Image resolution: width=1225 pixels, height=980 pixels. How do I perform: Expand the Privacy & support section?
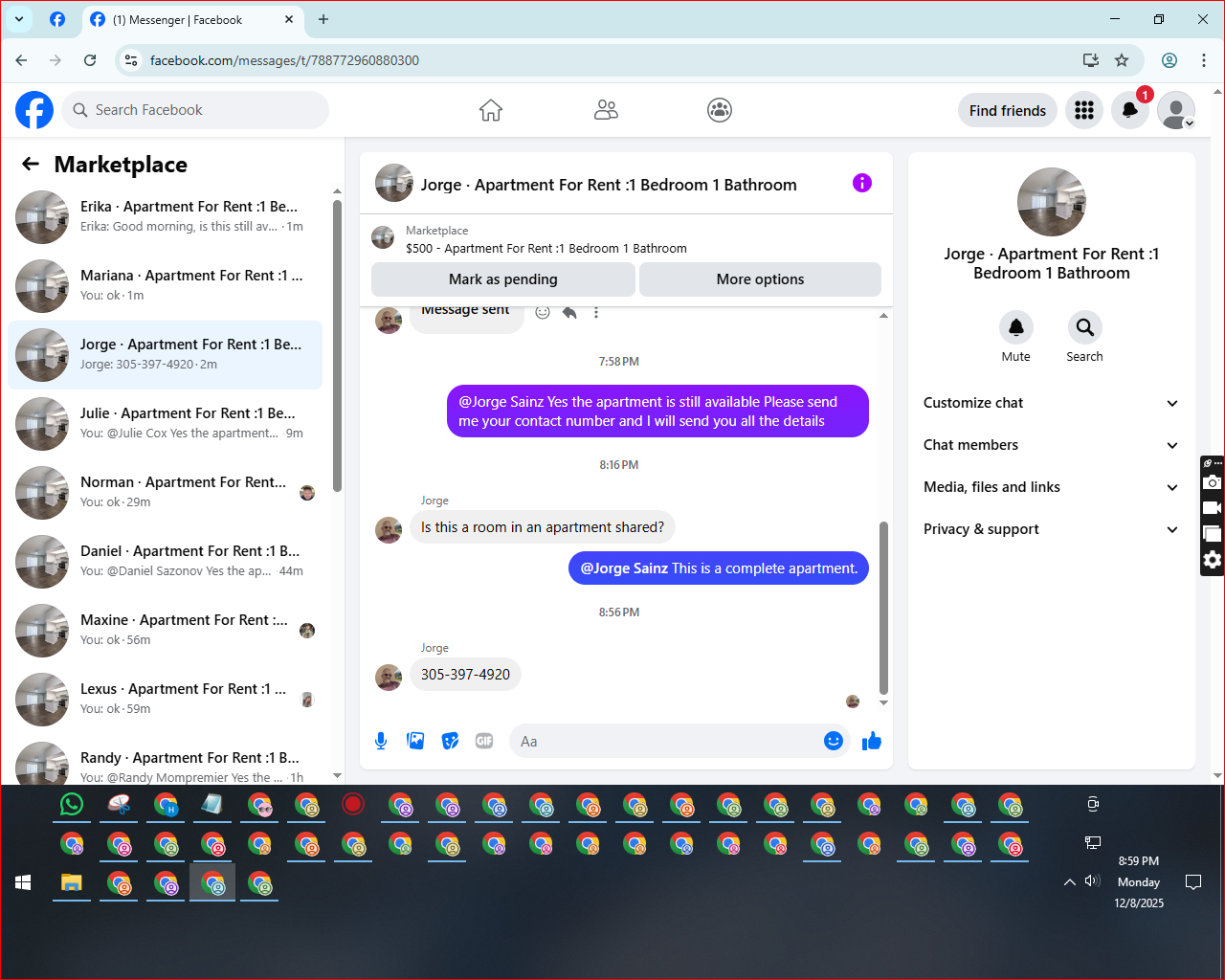tap(1051, 529)
